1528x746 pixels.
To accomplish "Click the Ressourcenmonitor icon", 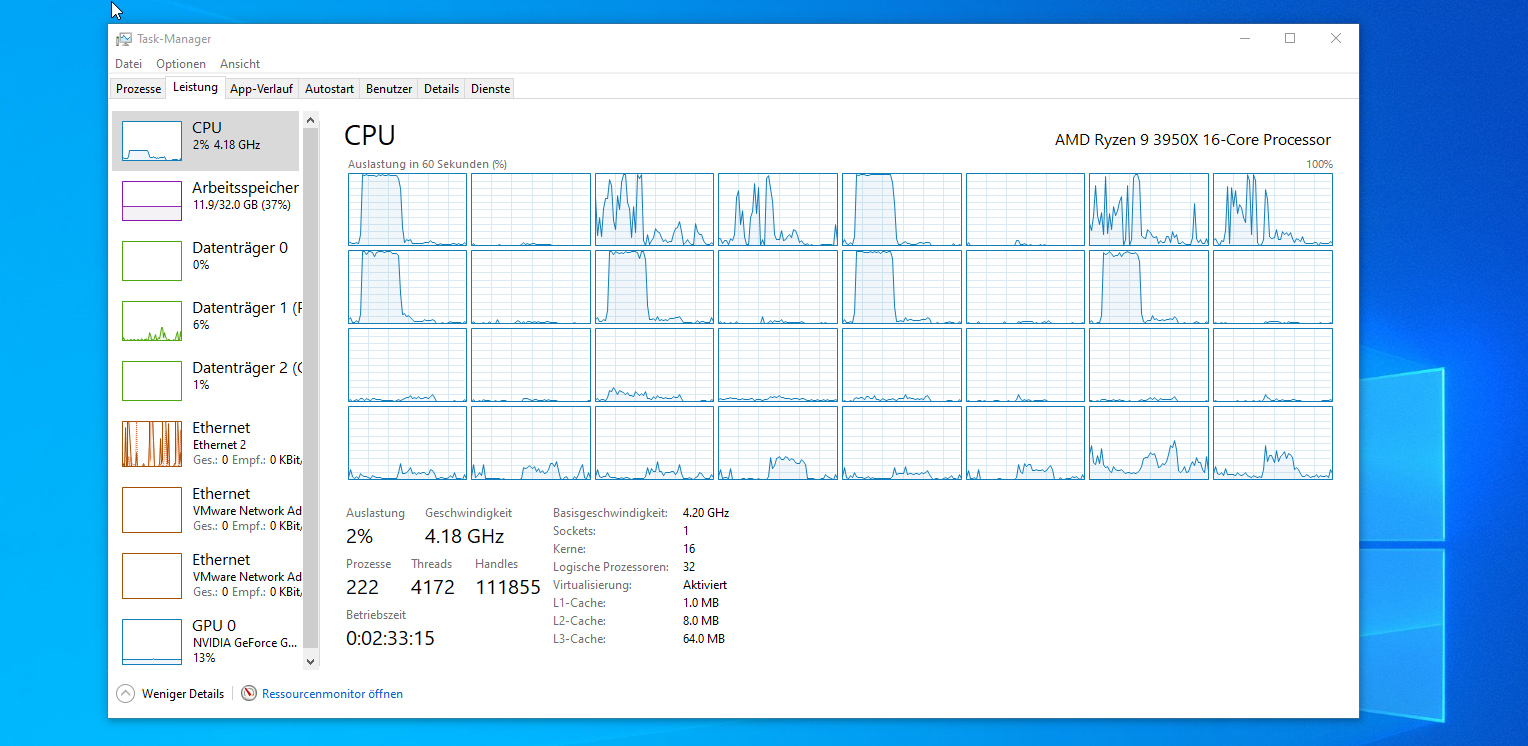I will [249, 693].
